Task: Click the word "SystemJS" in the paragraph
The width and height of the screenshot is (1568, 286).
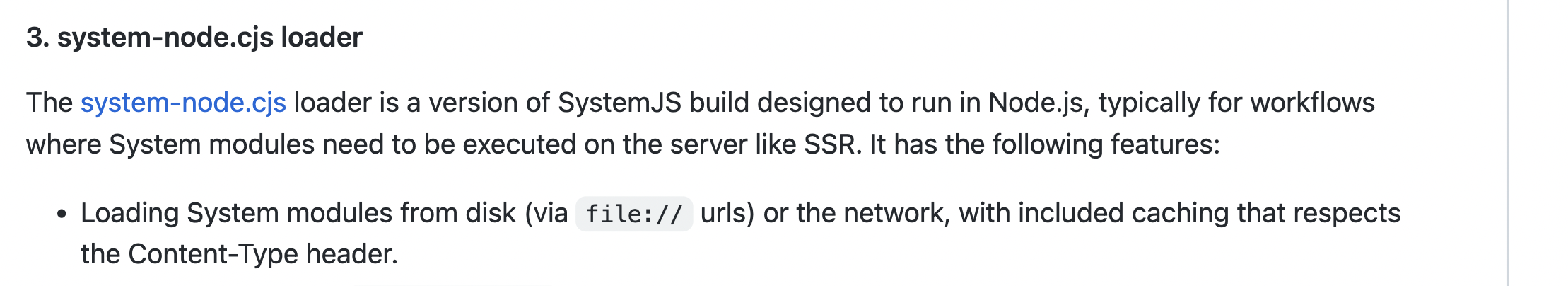Action: tap(619, 103)
